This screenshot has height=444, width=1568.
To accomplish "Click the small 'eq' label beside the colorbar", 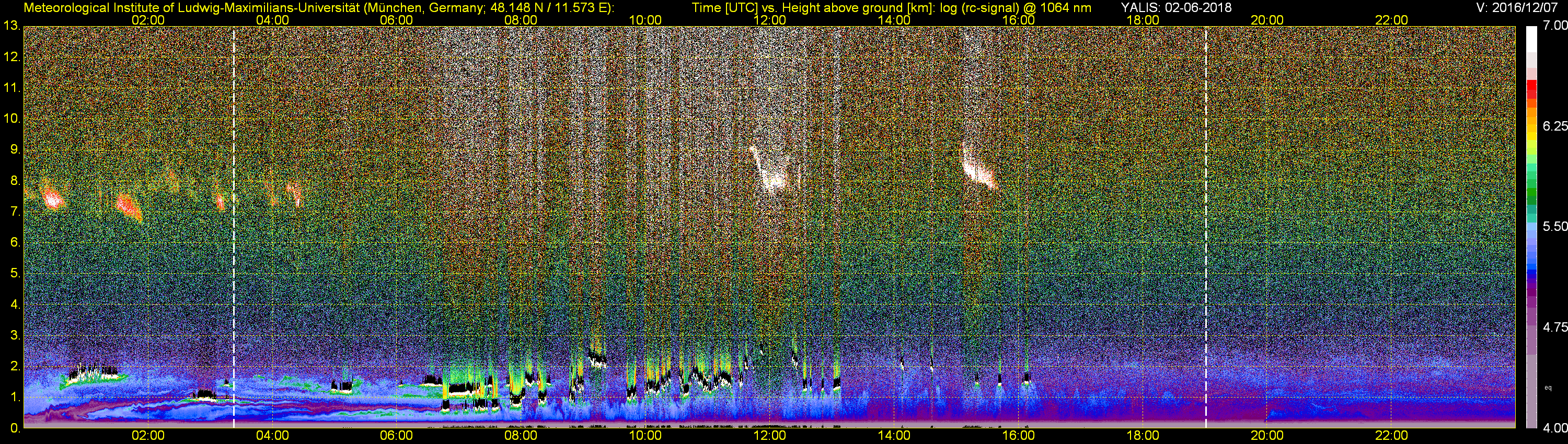I will (x=1548, y=388).
